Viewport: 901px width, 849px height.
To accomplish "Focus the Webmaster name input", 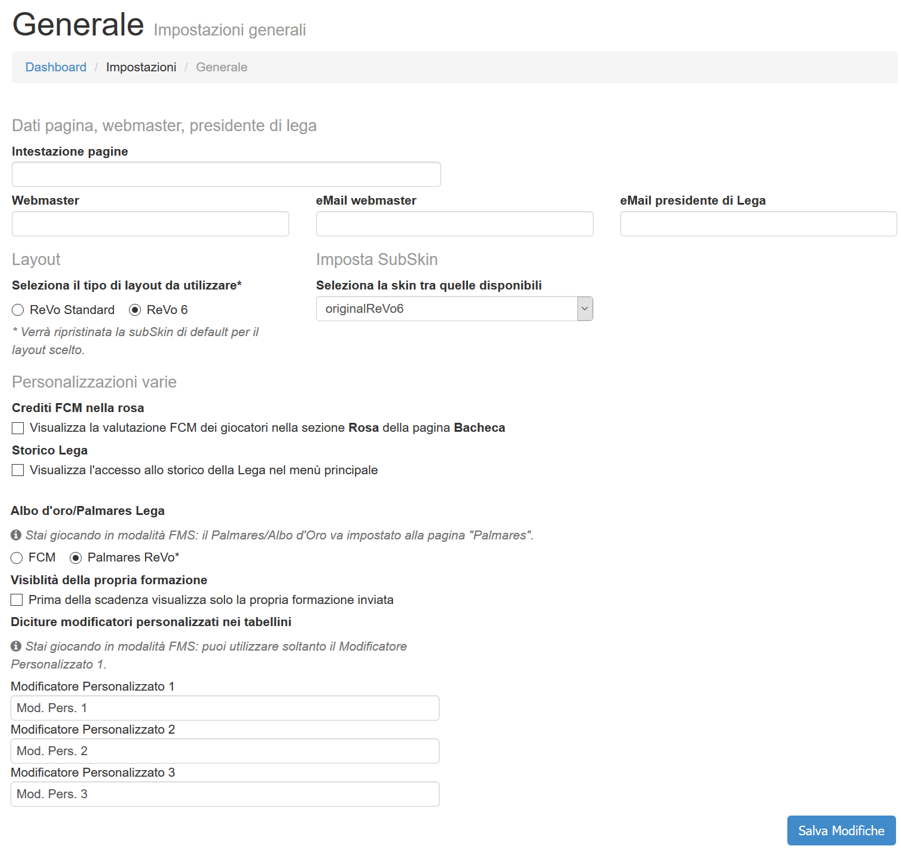I will (x=150, y=223).
